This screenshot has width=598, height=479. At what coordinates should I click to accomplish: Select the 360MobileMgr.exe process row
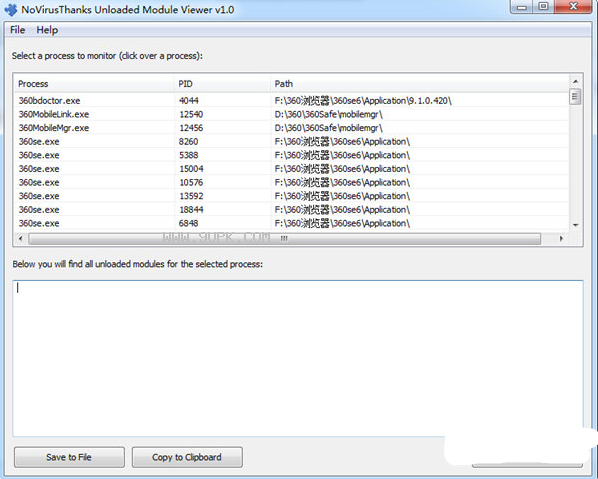[x=292, y=128]
